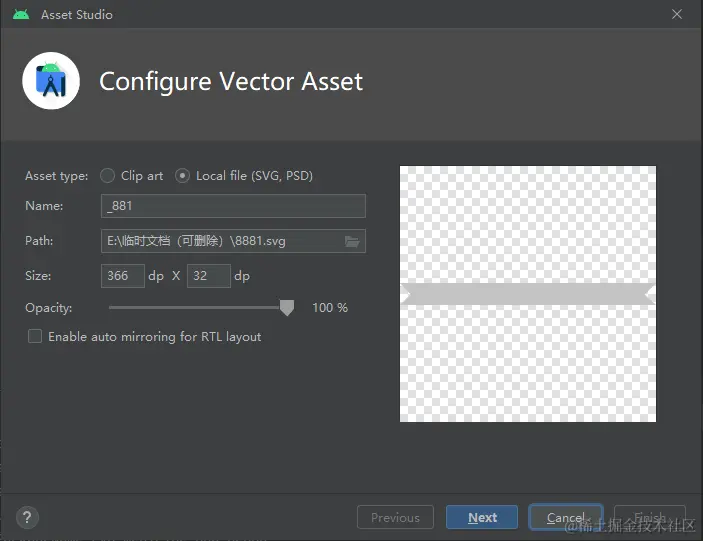The height and width of the screenshot is (541, 703).
Task: Click the Name input field
Action: point(233,206)
